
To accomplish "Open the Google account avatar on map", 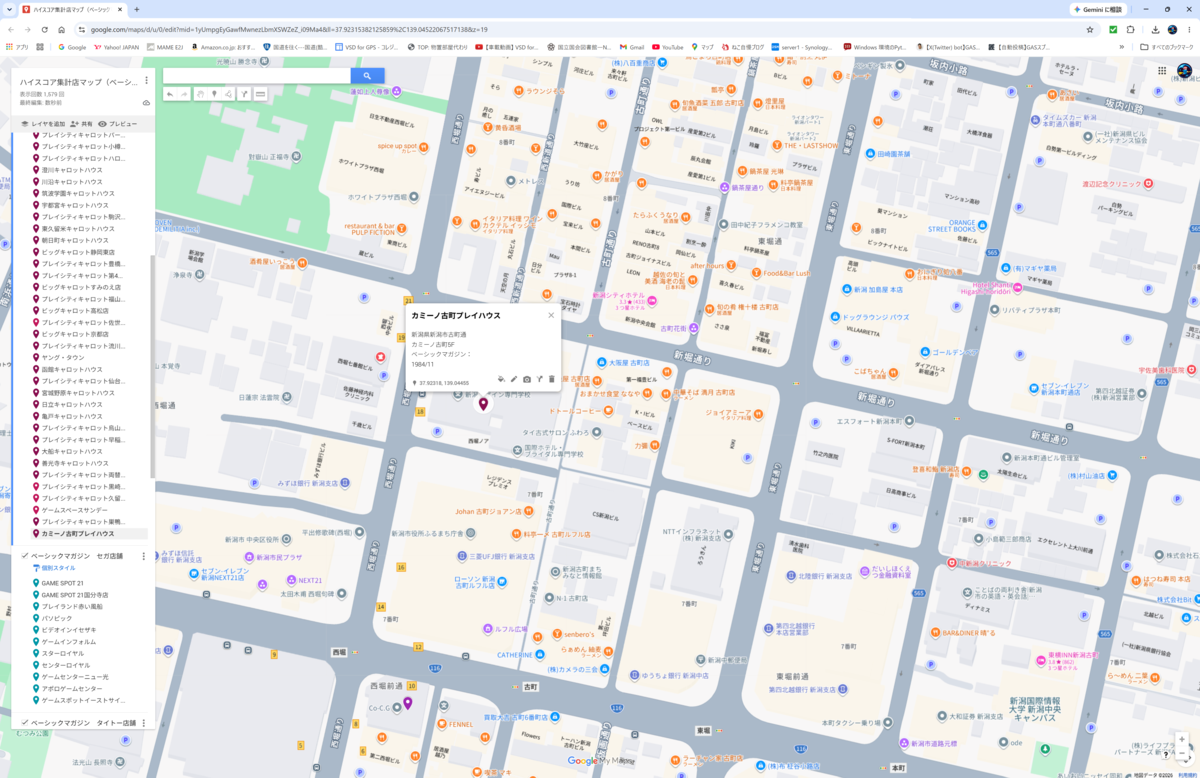I will click(x=1184, y=71).
